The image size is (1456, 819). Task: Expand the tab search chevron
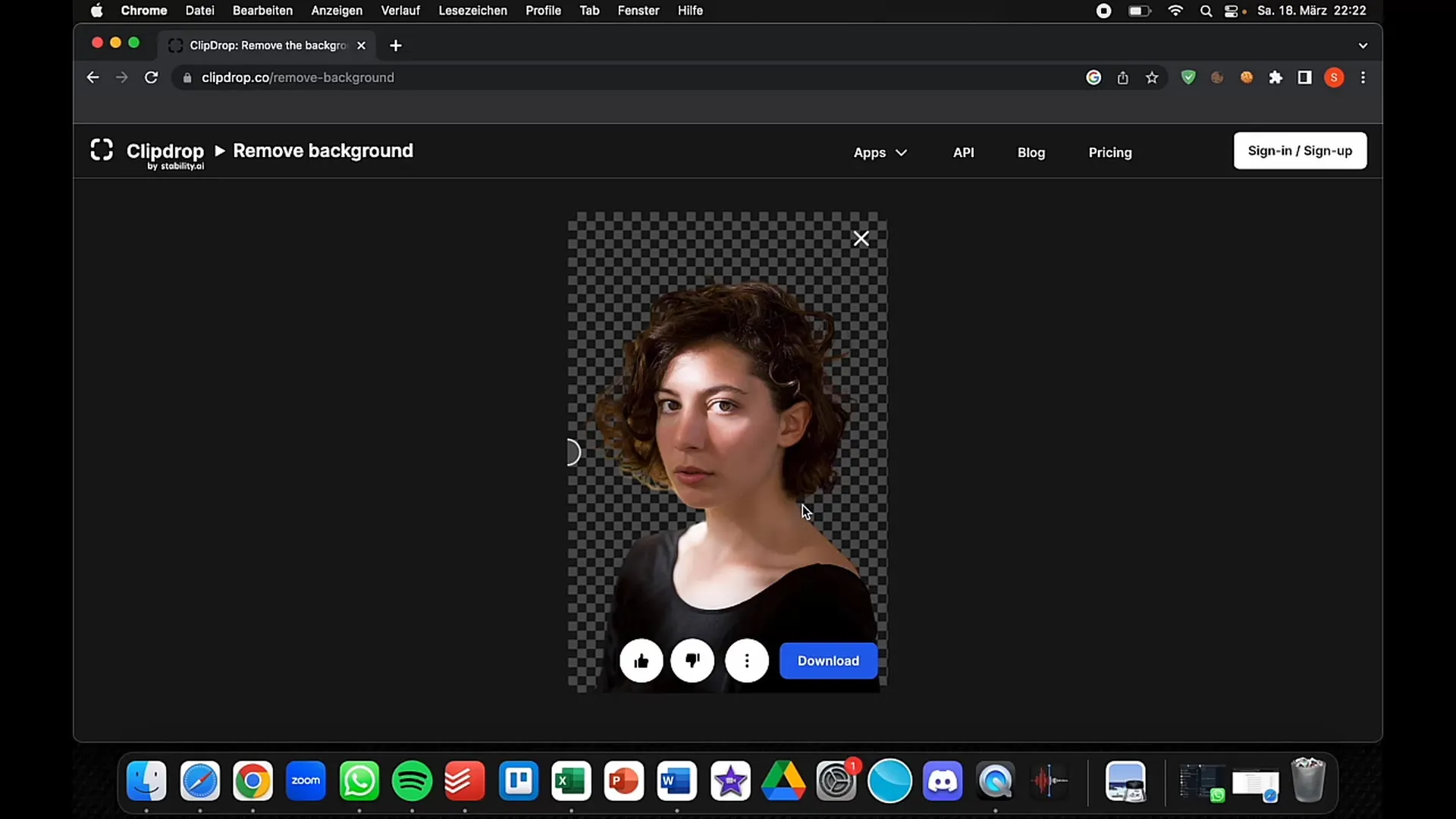[1363, 45]
